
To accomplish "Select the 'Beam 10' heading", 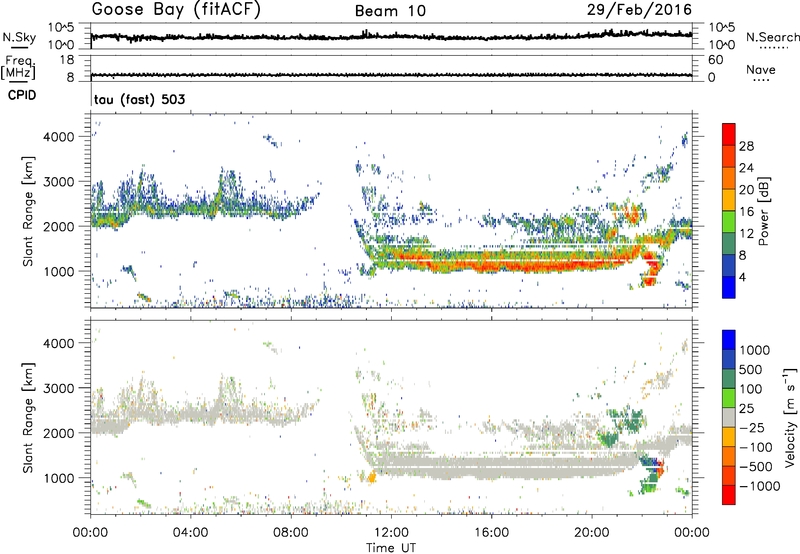I will tap(390, 11).
